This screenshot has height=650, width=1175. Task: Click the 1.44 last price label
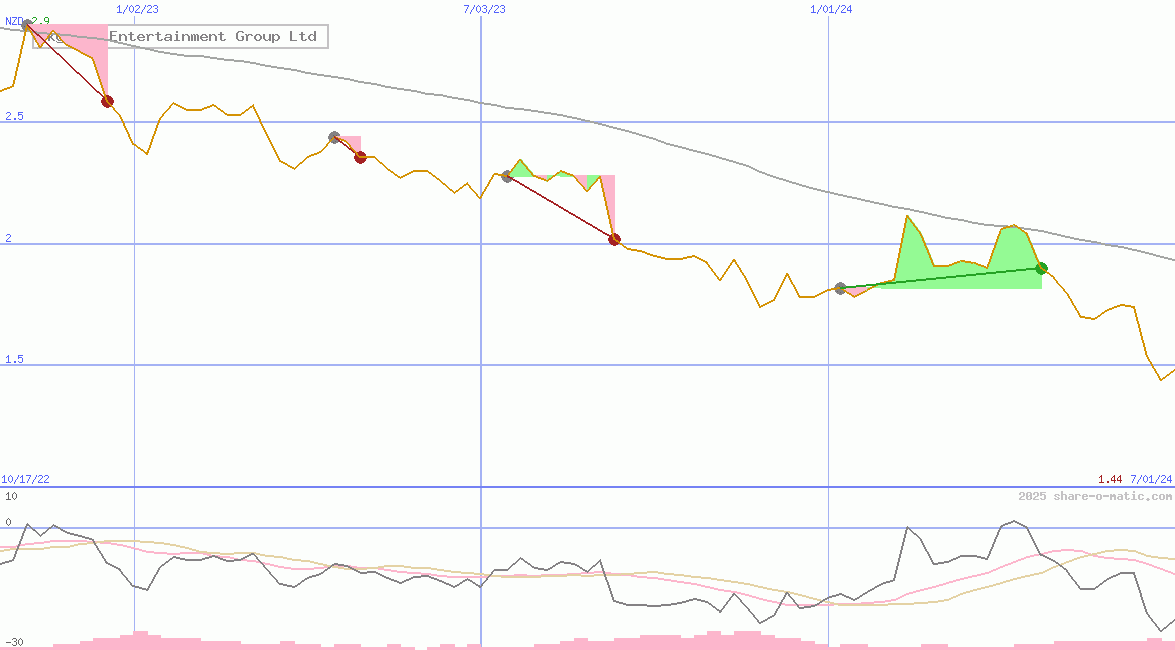[x=1109, y=480]
